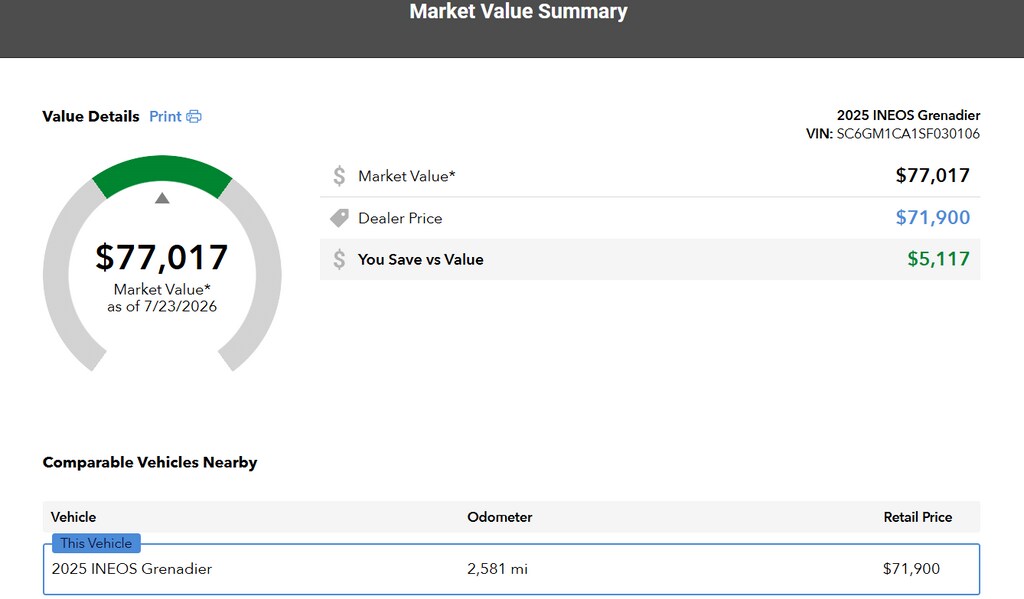Image resolution: width=1024 pixels, height=599 pixels.
Task: Select the 2025 INEOS Grenadier table row
Action: click(x=511, y=569)
